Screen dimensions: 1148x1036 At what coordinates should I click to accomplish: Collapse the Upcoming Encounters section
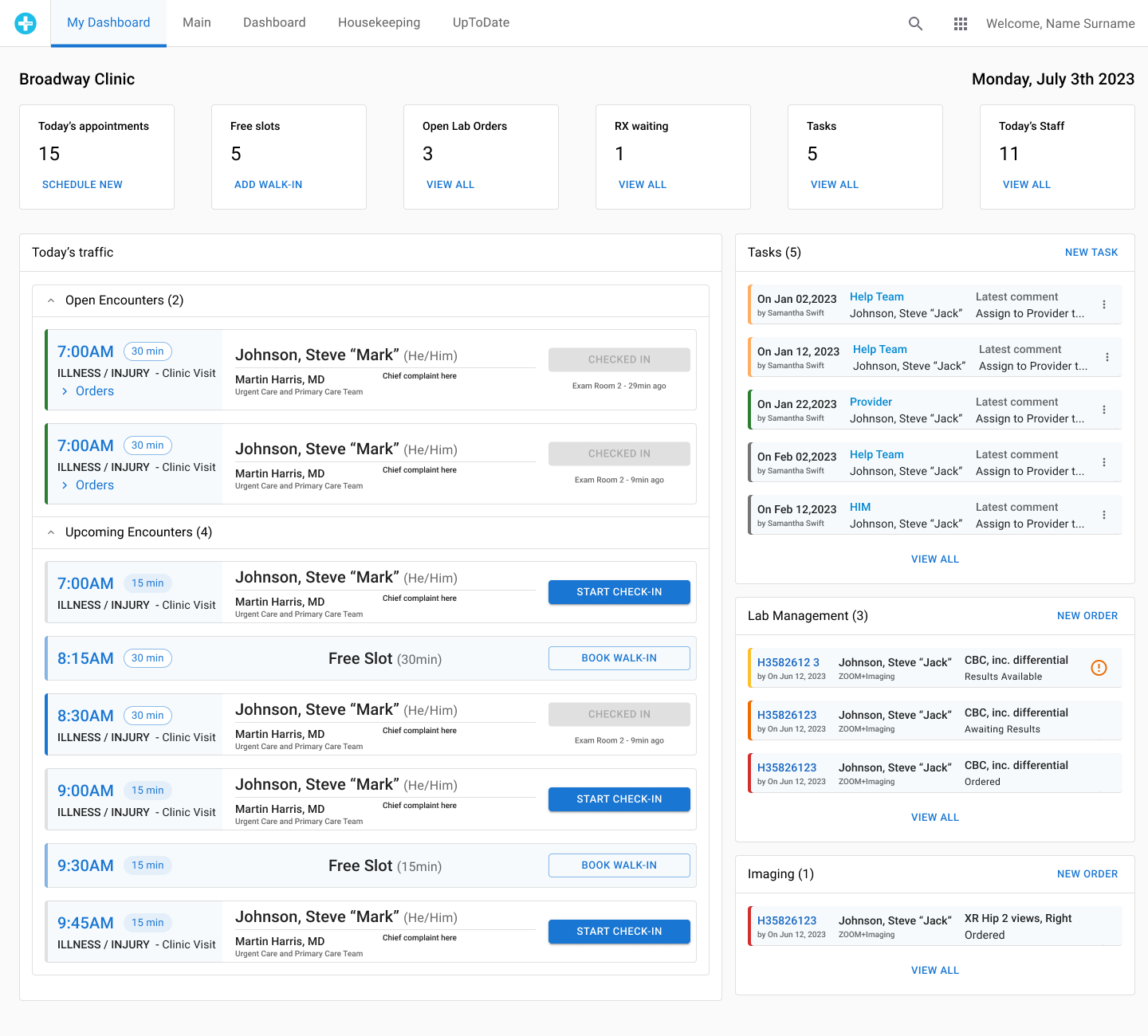[51, 532]
